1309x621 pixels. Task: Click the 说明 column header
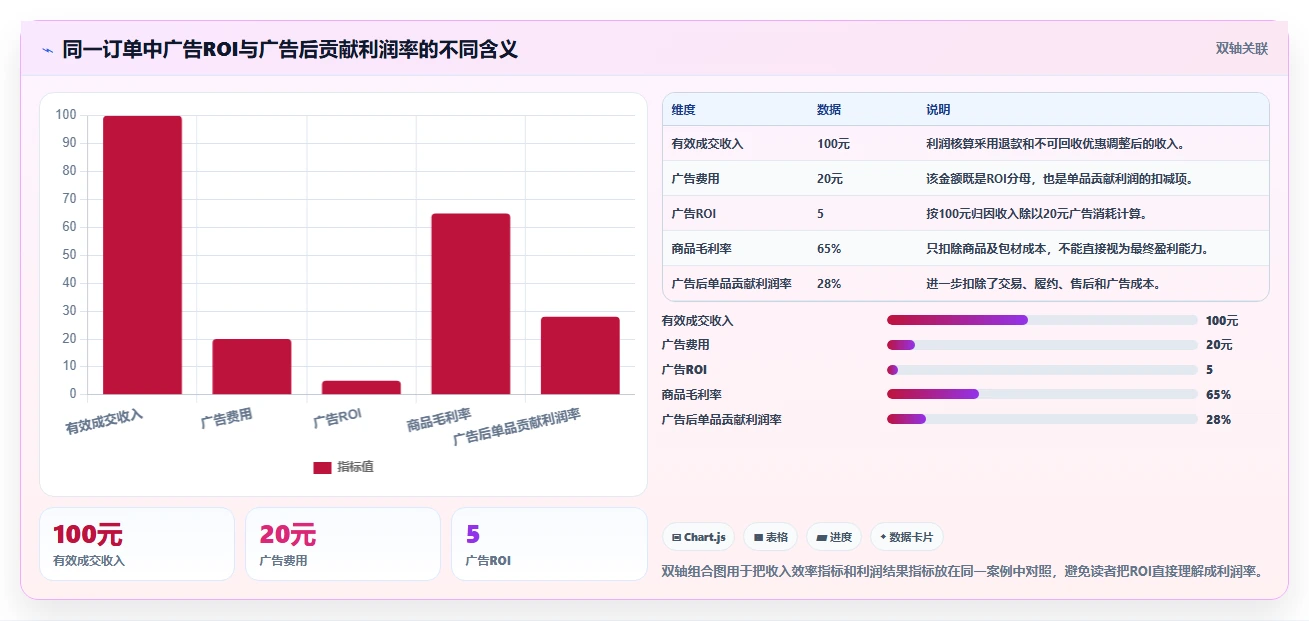(x=938, y=109)
